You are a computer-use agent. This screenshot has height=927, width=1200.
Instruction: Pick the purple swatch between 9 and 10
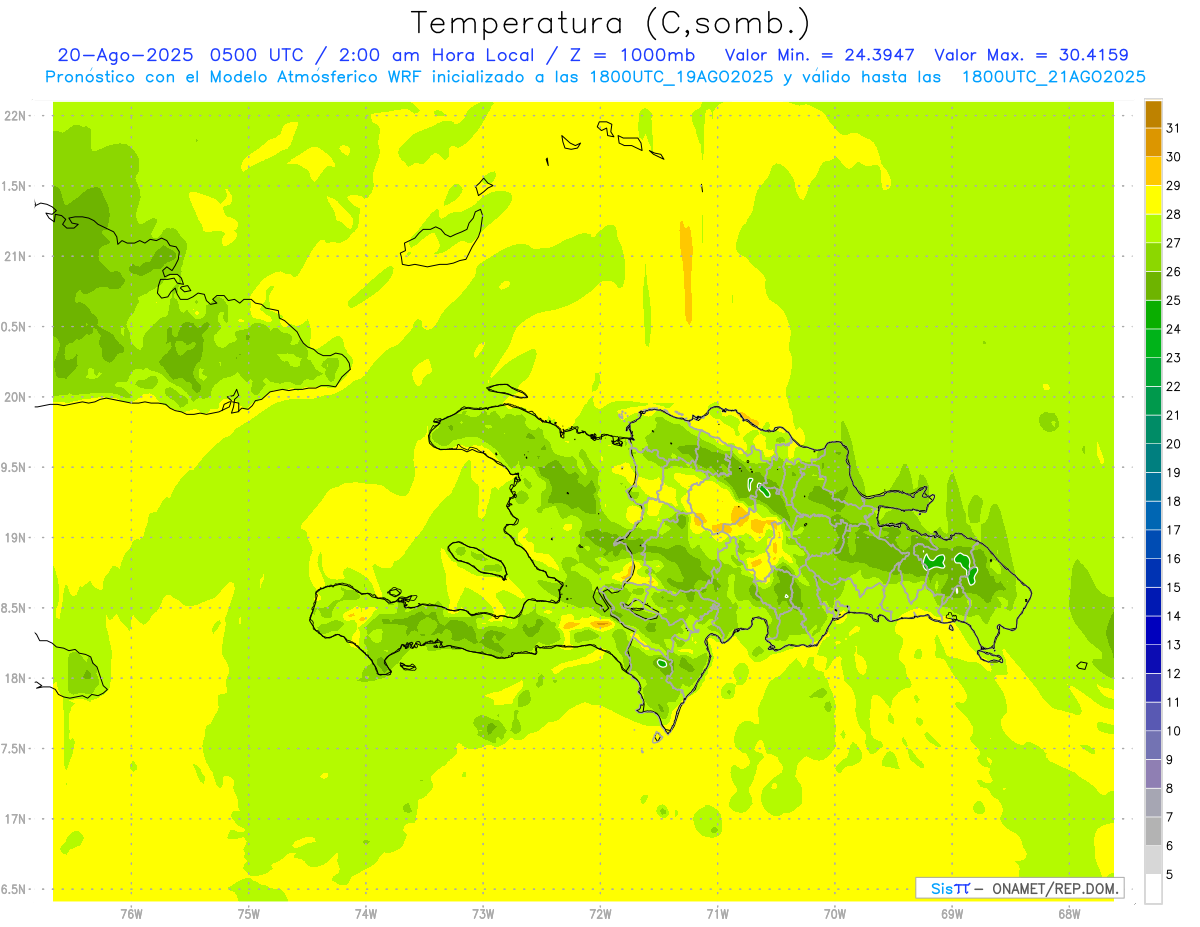pyautogui.click(x=1153, y=745)
